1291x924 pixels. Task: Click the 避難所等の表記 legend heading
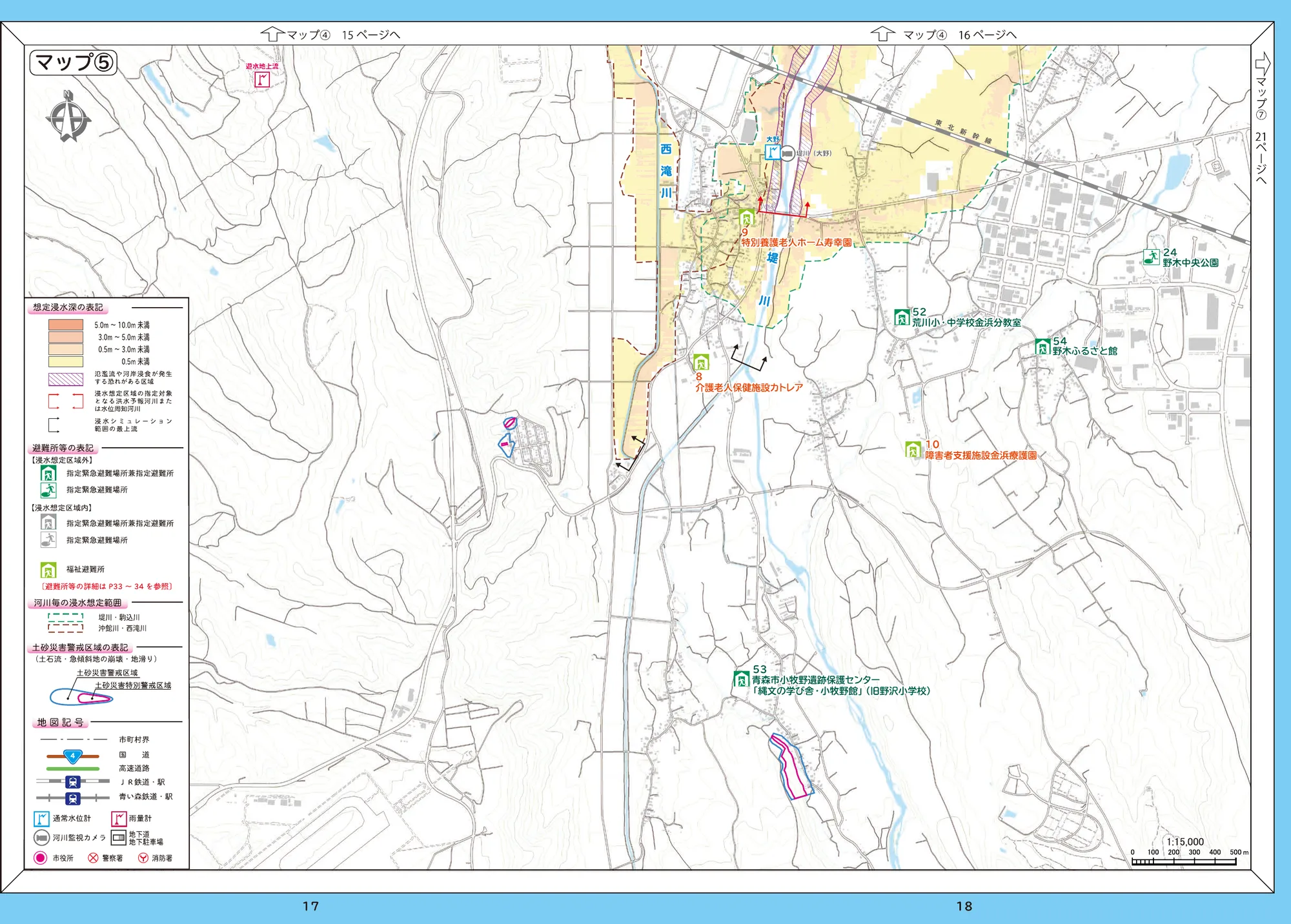[63, 448]
